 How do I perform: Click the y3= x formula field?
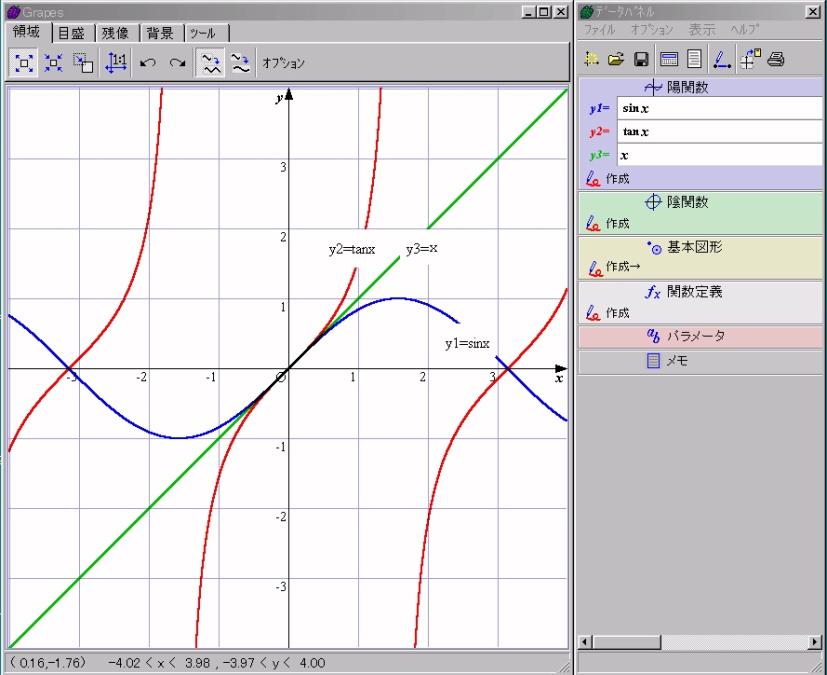pyautogui.click(x=719, y=155)
